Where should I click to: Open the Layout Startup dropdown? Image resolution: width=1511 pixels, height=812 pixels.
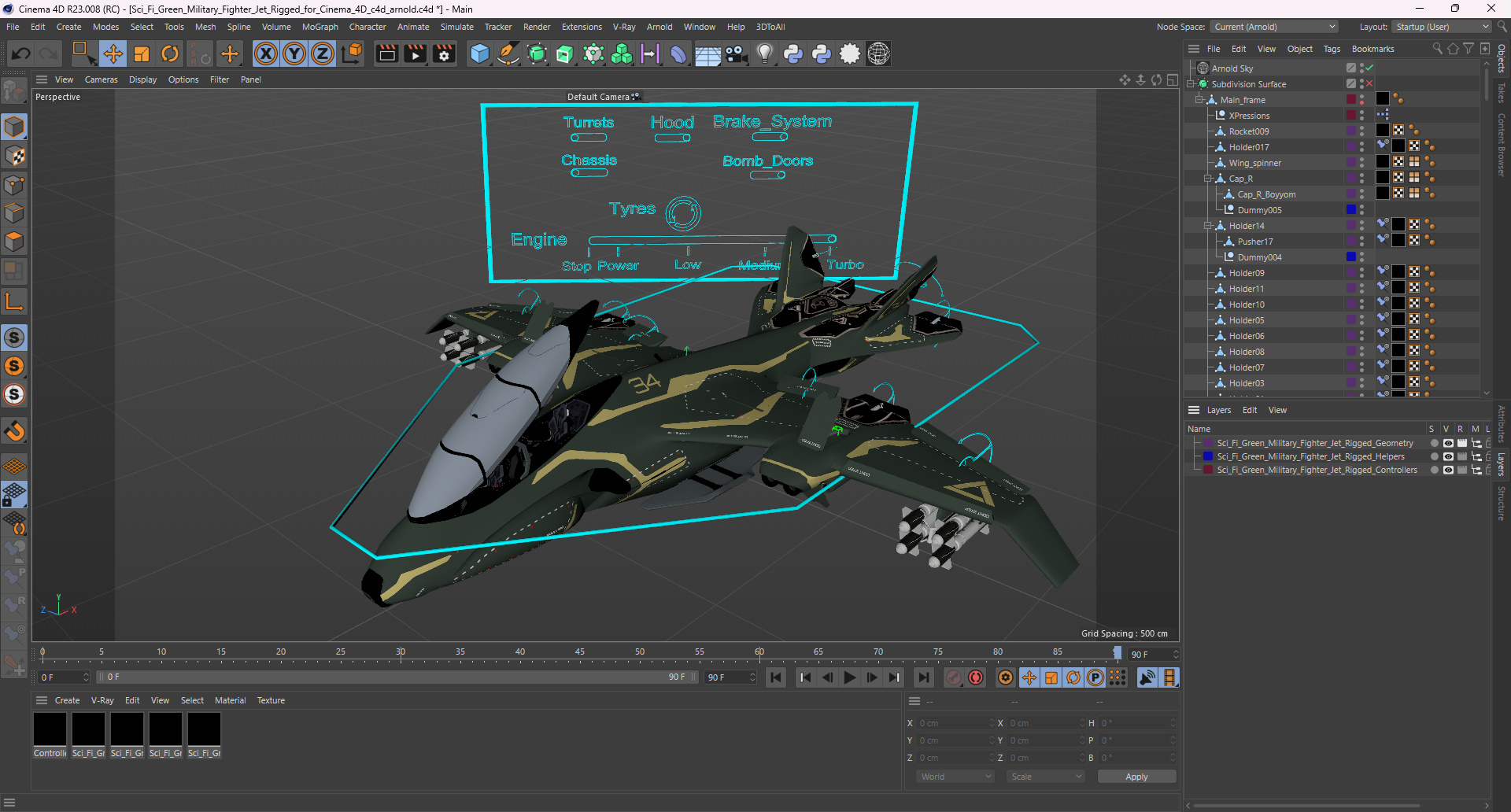[1443, 27]
